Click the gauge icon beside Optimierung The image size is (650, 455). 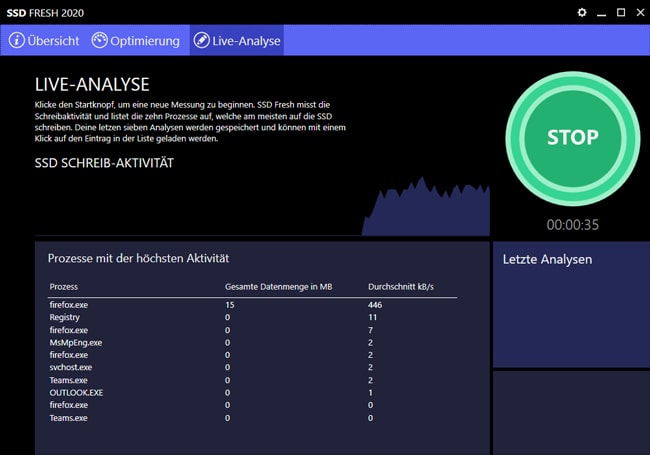(100, 41)
